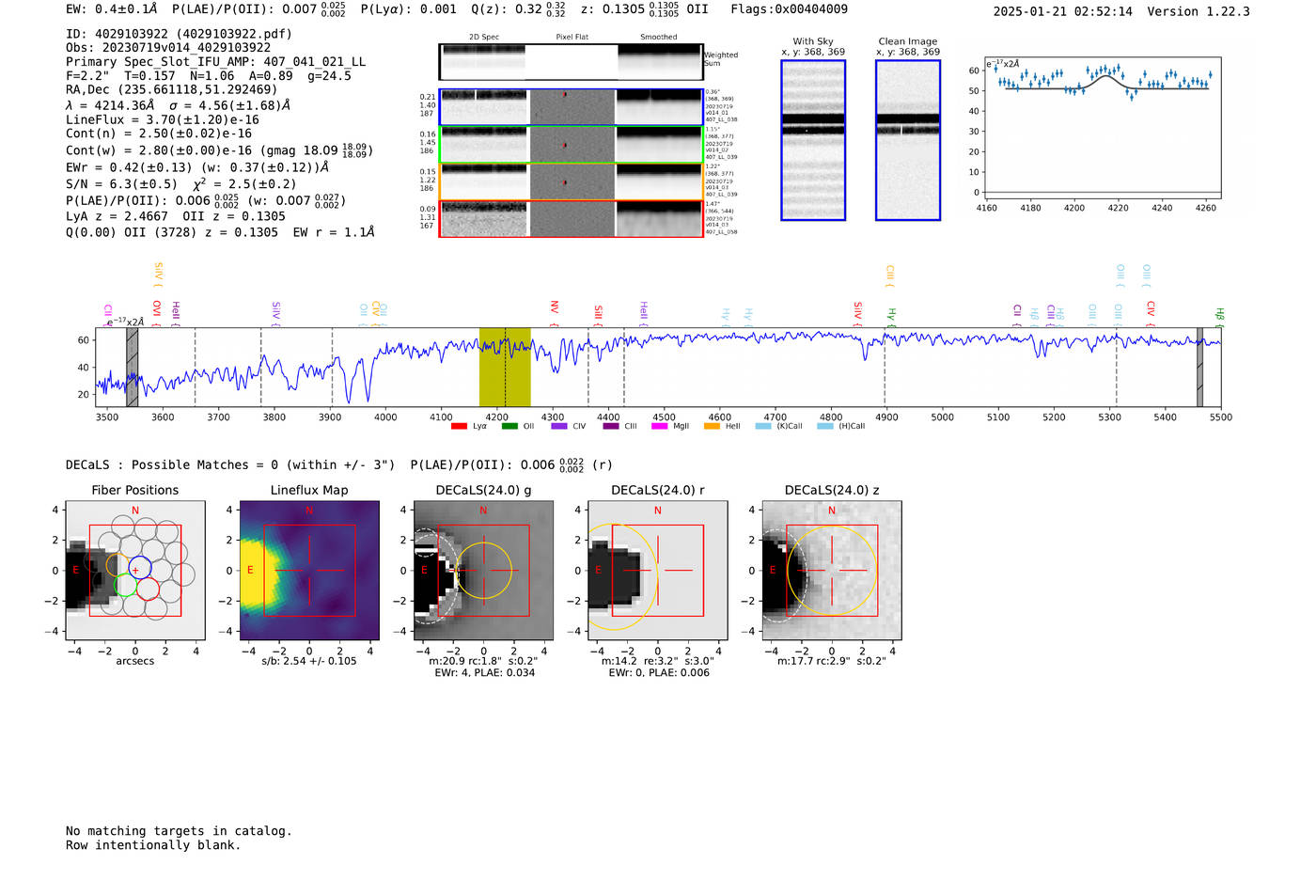Open the DECaLS(24.0) z image

(832, 571)
